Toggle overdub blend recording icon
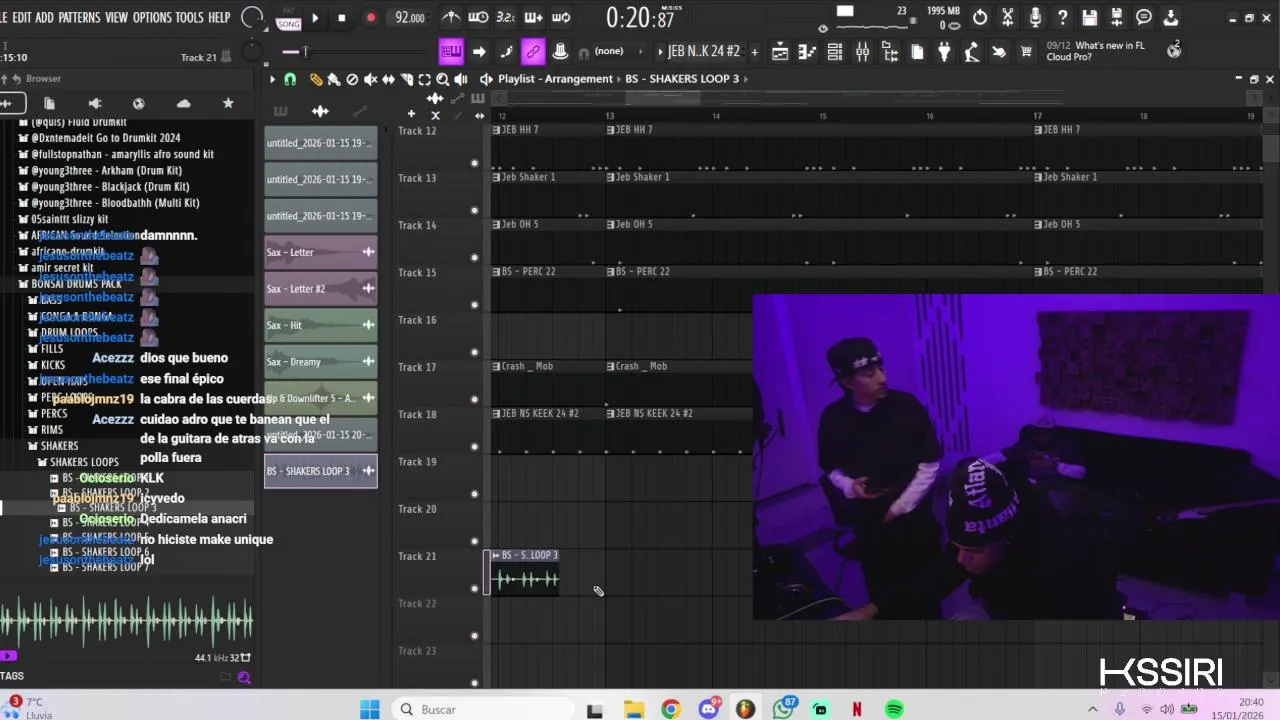Image resolution: width=1280 pixels, height=720 pixels. pos(533,18)
